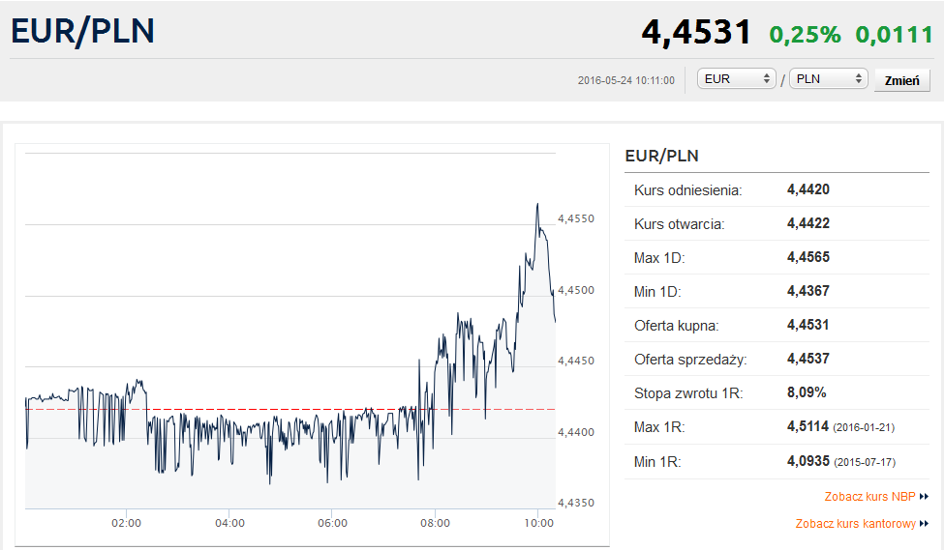Click the 08:00 time axis label
The width and height of the screenshot is (945, 550).
point(435,523)
